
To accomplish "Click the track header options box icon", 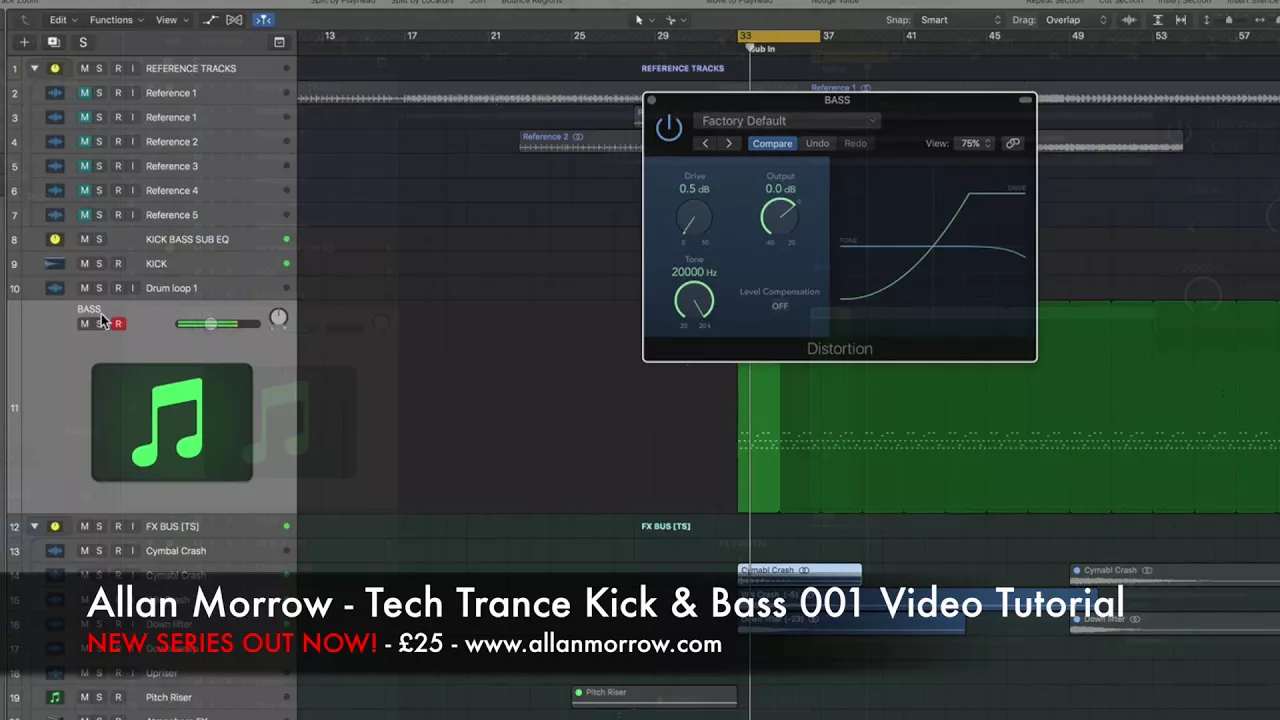I will (x=279, y=42).
